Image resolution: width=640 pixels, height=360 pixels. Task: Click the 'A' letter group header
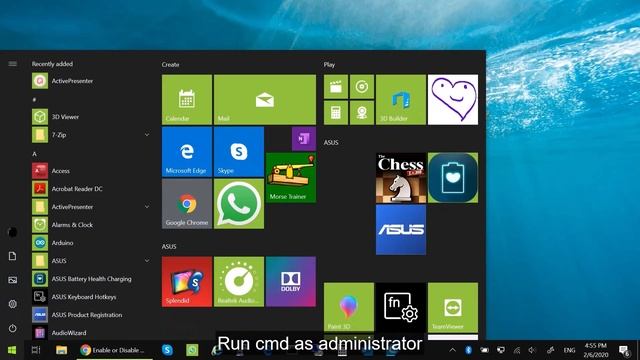point(34,154)
